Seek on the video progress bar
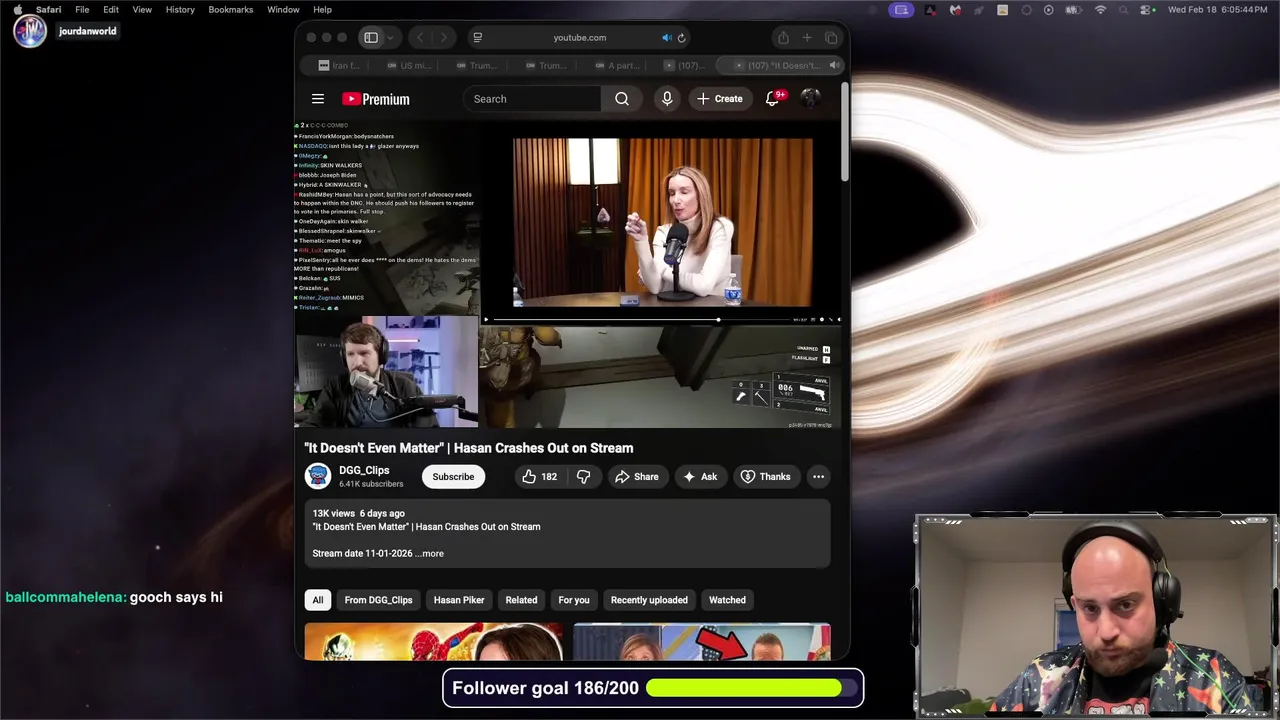 click(641, 320)
